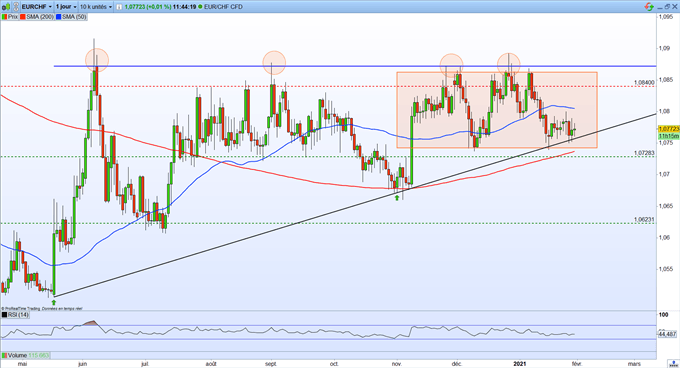Click the black RSI color swatch
Viewport: 680px width, 368px height.
click(x=4, y=315)
